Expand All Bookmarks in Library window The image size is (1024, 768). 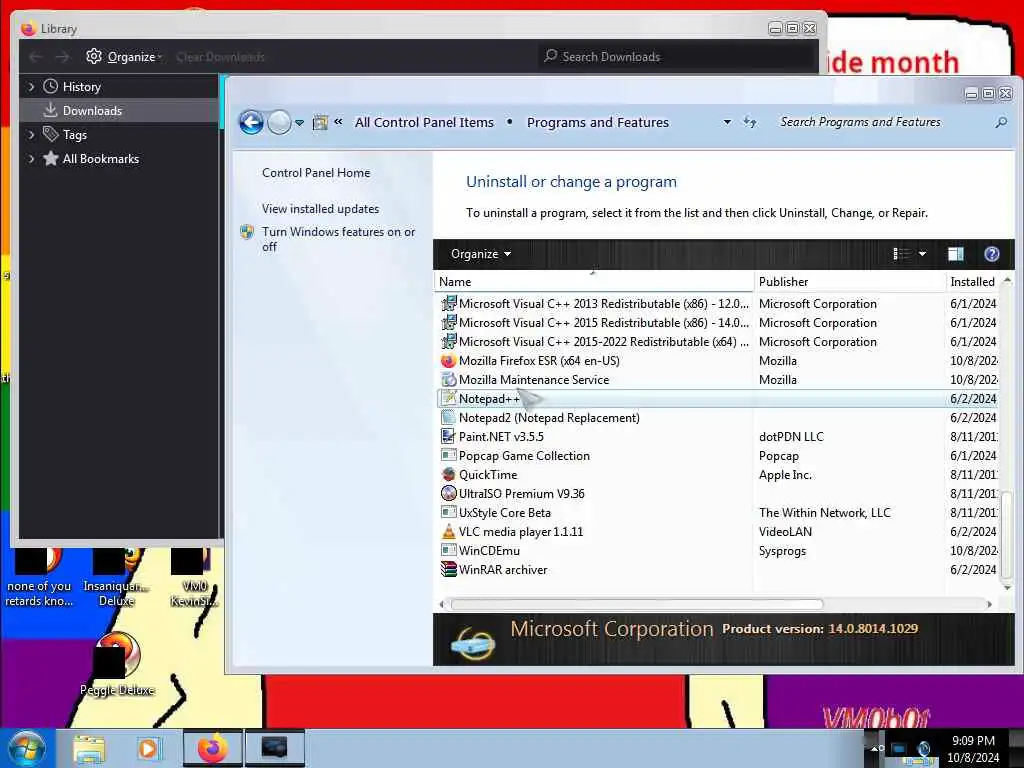(x=31, y=159)
